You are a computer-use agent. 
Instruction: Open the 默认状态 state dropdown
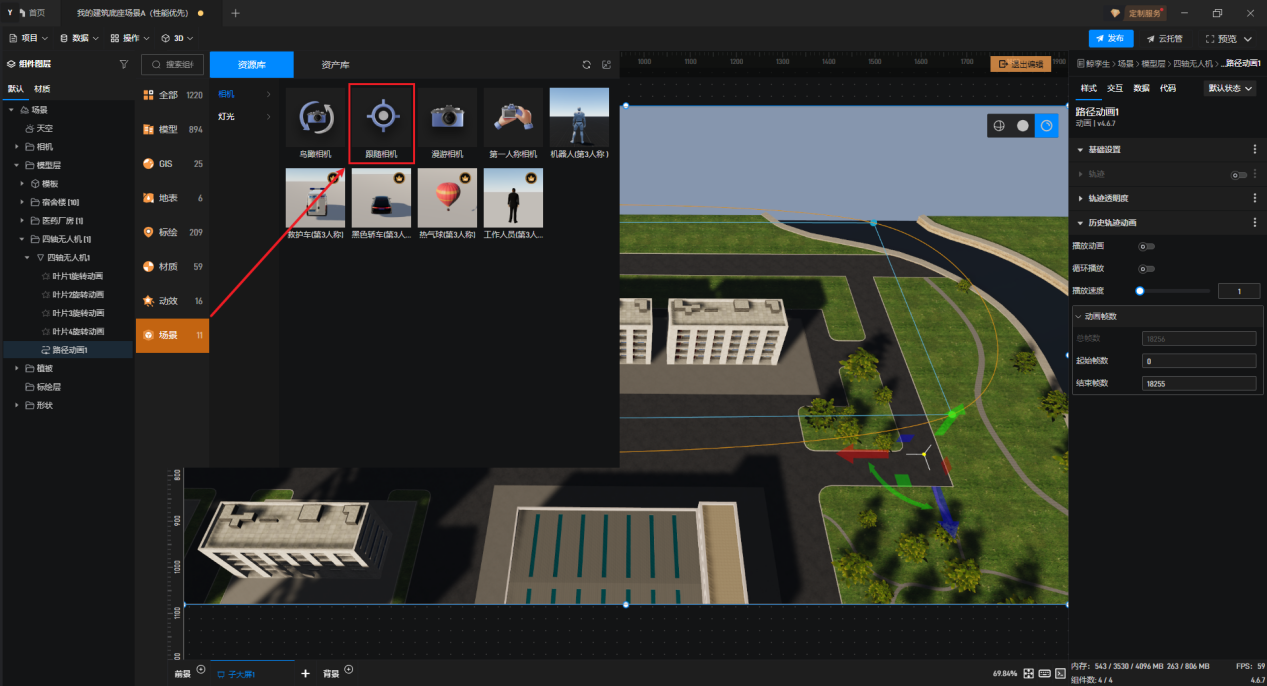tap(1229, 88)
